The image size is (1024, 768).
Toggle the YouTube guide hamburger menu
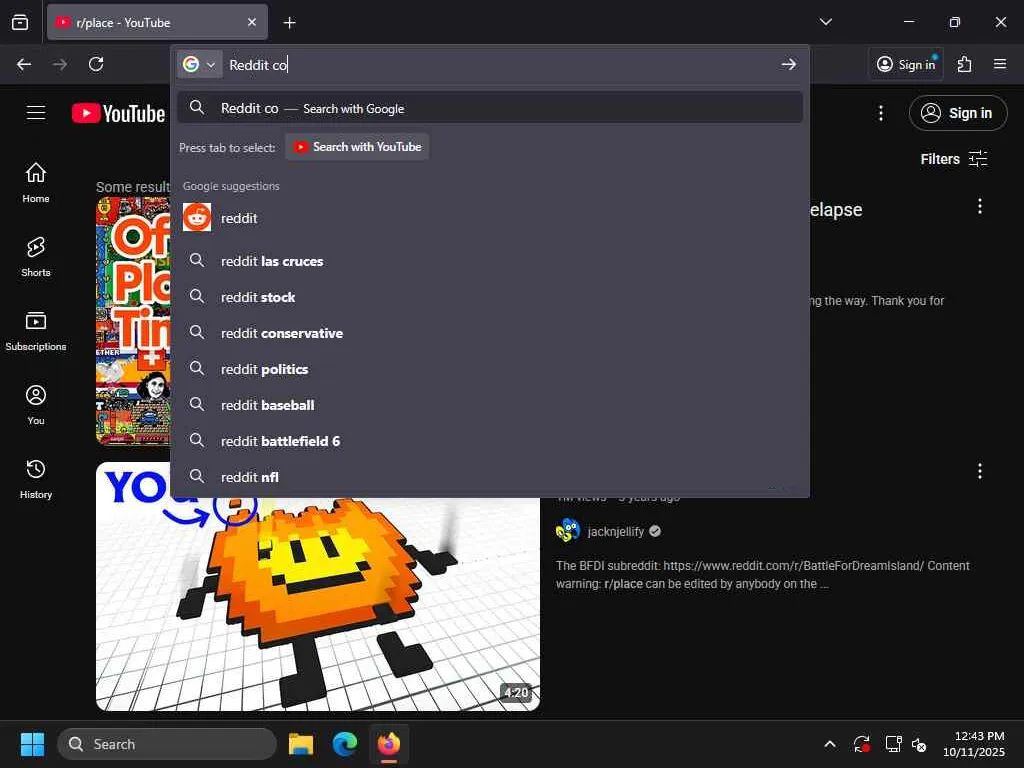pyautogui.click(x=36, y=113)
